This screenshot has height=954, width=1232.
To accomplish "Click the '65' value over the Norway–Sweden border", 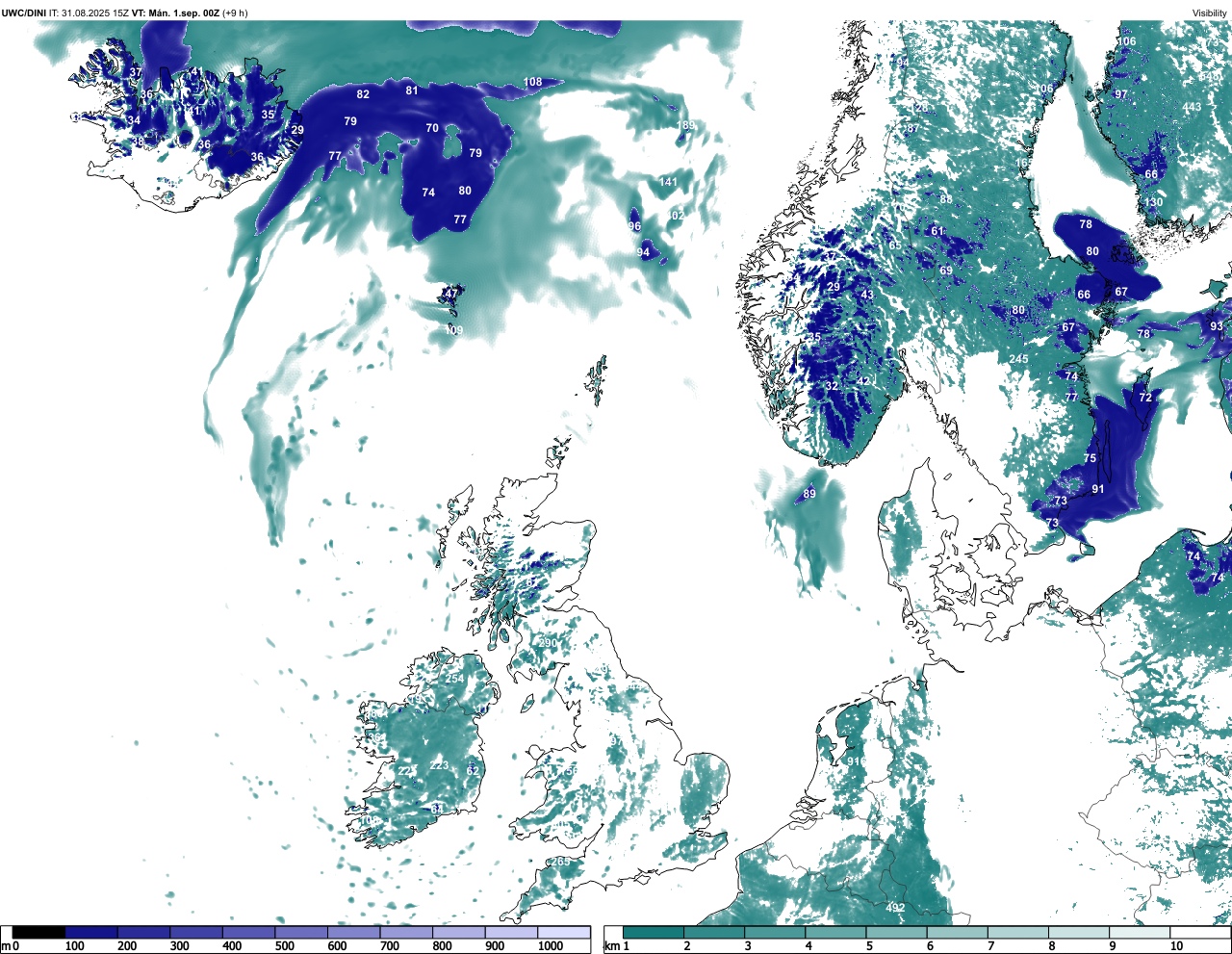I will 895,245.
